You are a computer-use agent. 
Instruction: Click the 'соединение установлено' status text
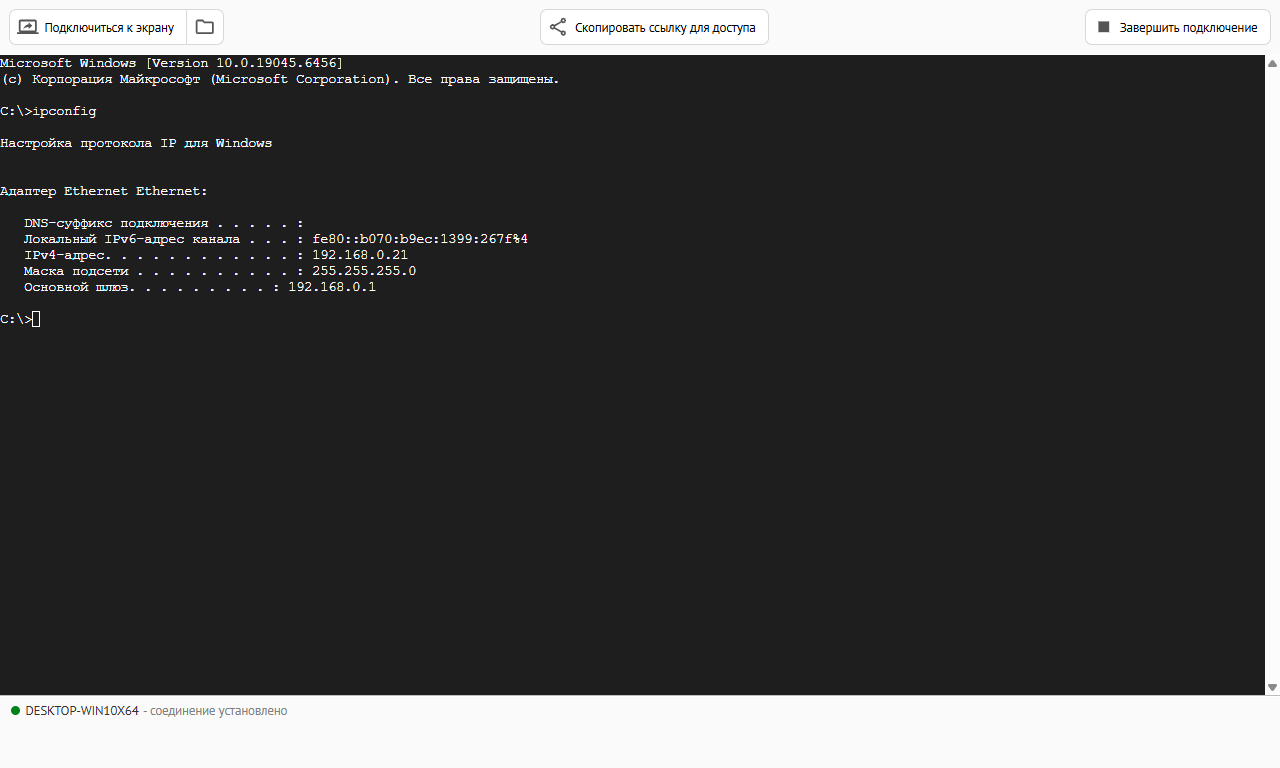click(x=219, y=711)
